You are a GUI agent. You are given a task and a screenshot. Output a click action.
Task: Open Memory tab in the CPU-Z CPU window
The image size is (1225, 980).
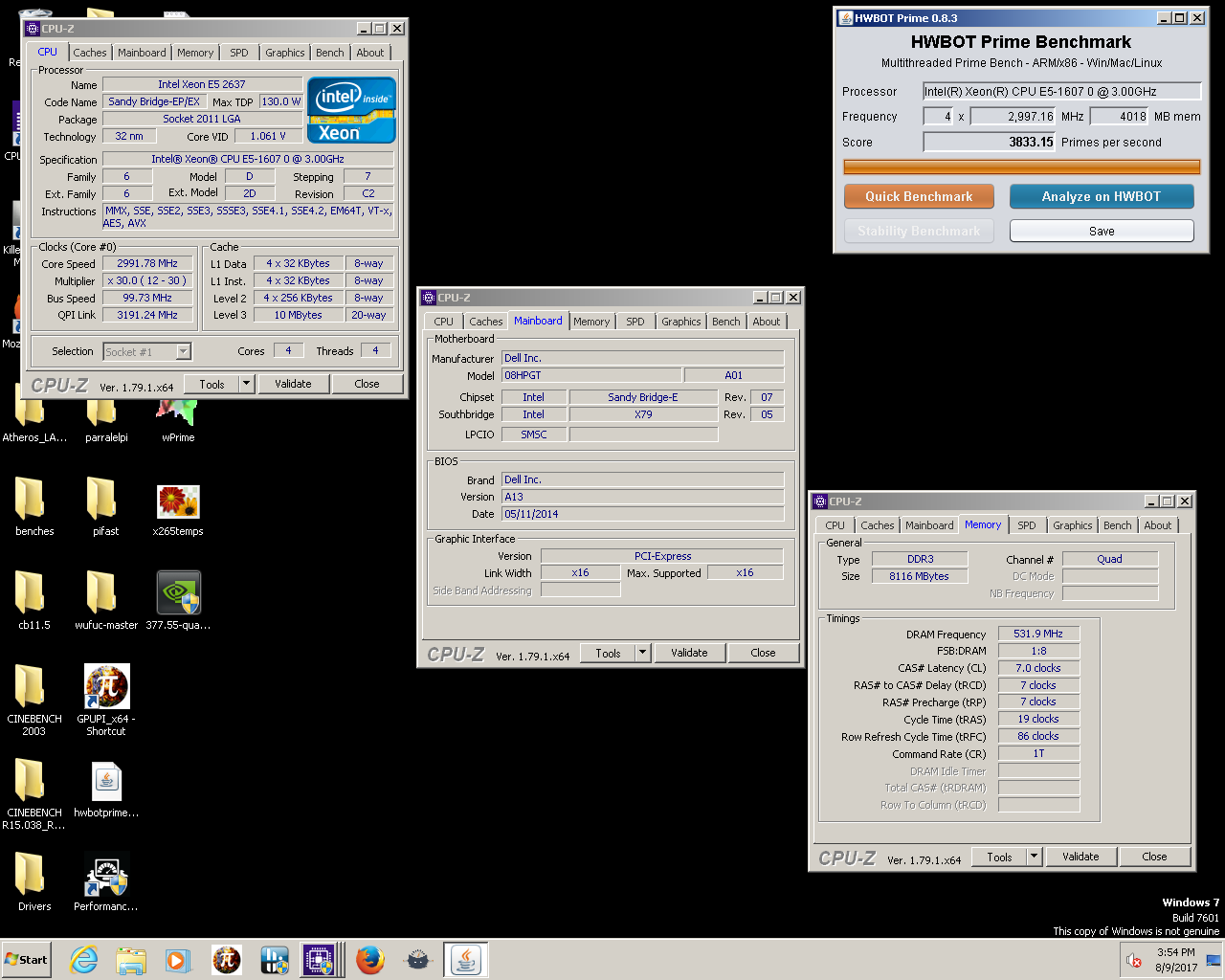coord(195,53)
